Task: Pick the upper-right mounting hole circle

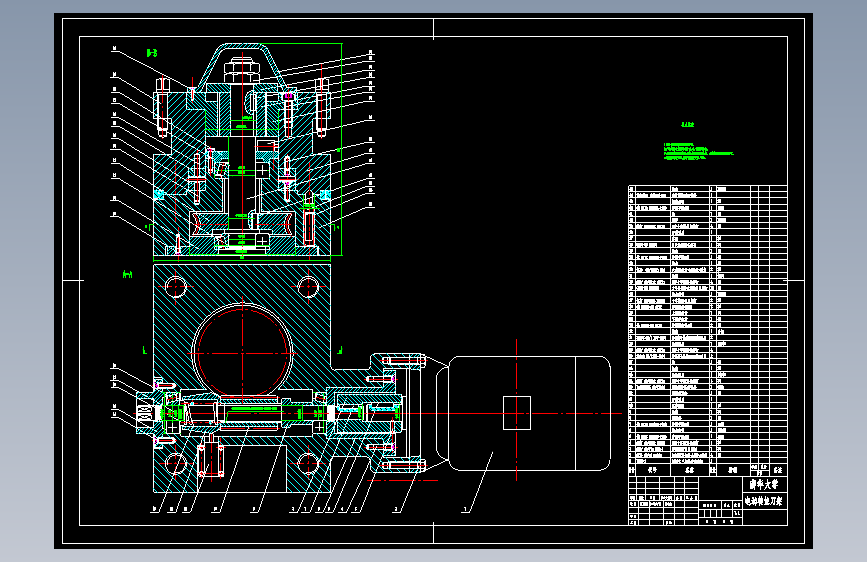Action: (308, 287)
